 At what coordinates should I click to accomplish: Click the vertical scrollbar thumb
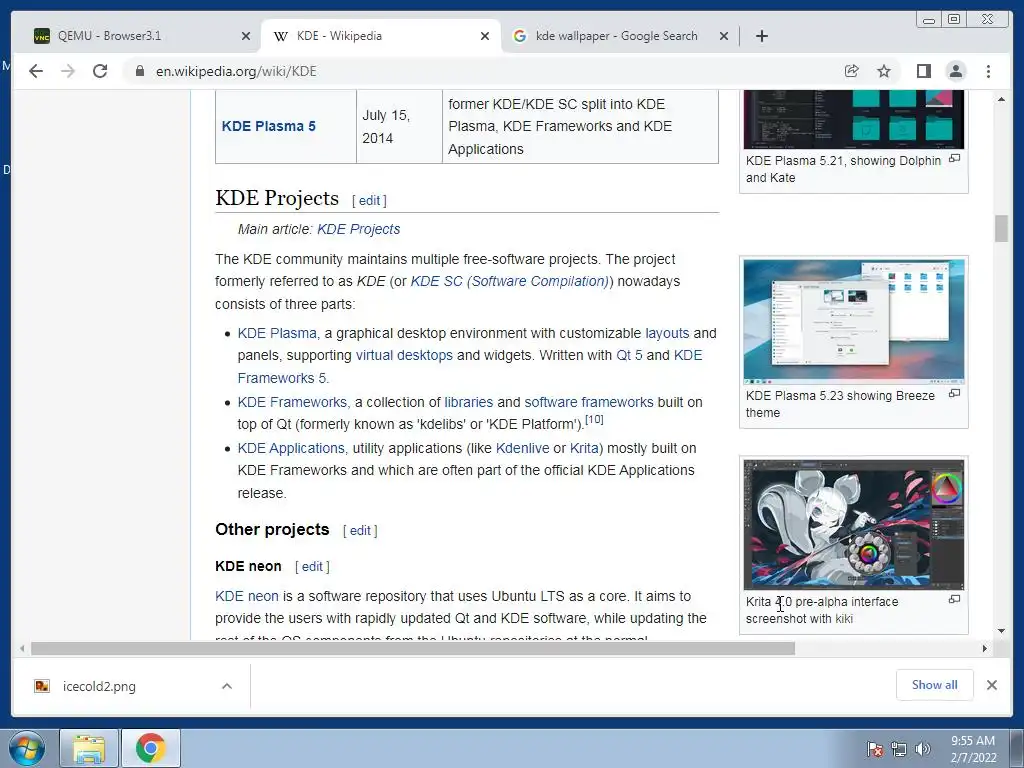[1001, 229]
